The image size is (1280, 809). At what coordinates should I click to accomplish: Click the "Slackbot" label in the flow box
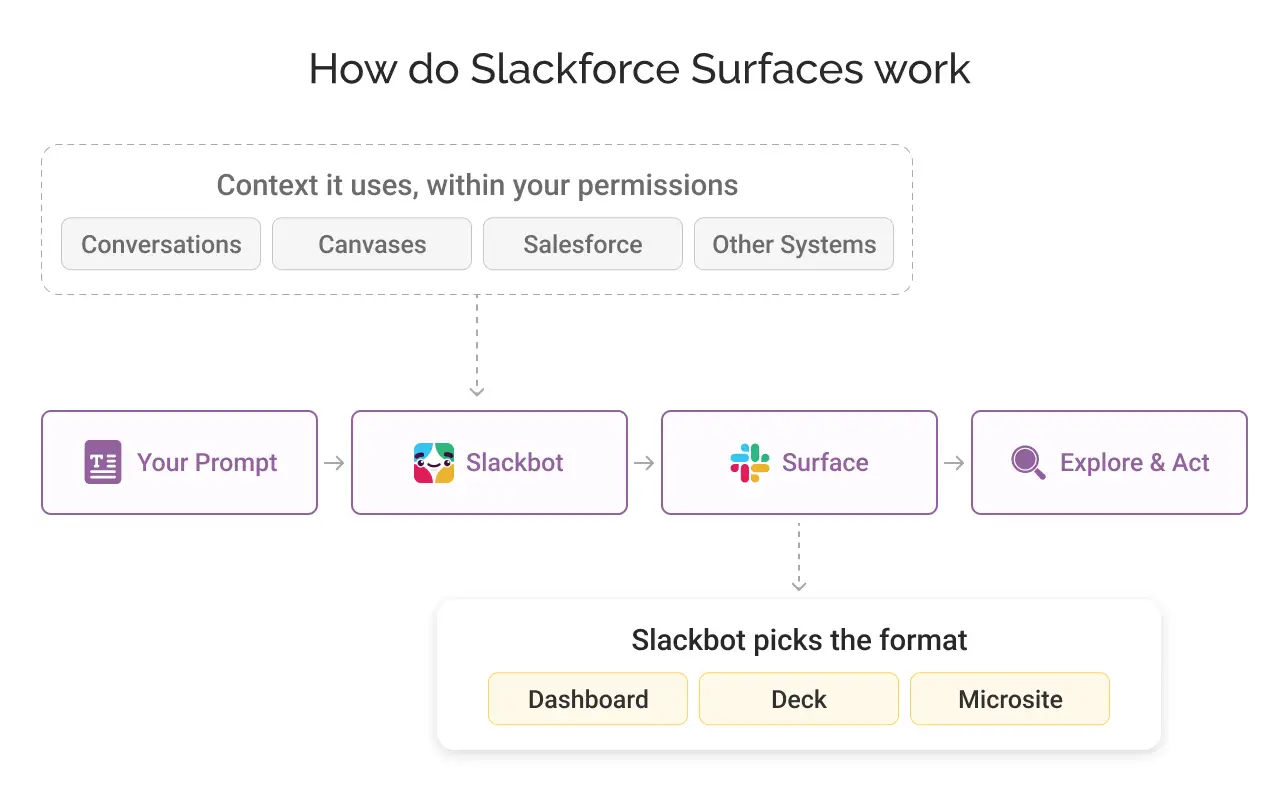(x=515, y=463)
